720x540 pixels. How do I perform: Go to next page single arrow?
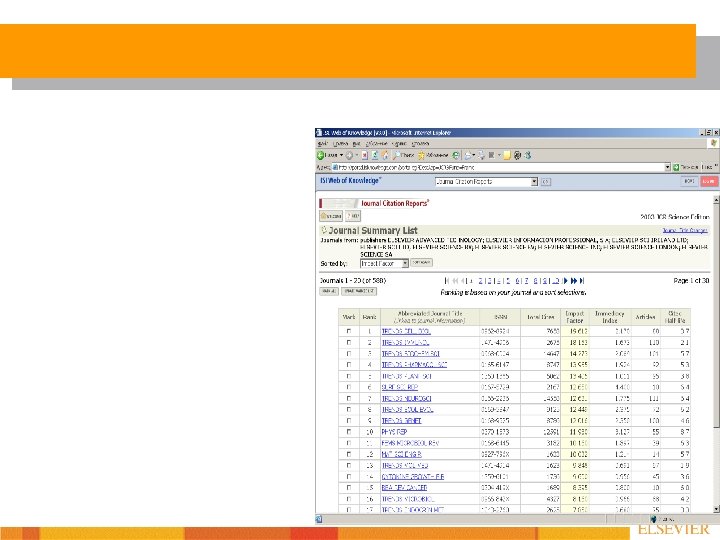pyautogui.click(x=565, y=281)
